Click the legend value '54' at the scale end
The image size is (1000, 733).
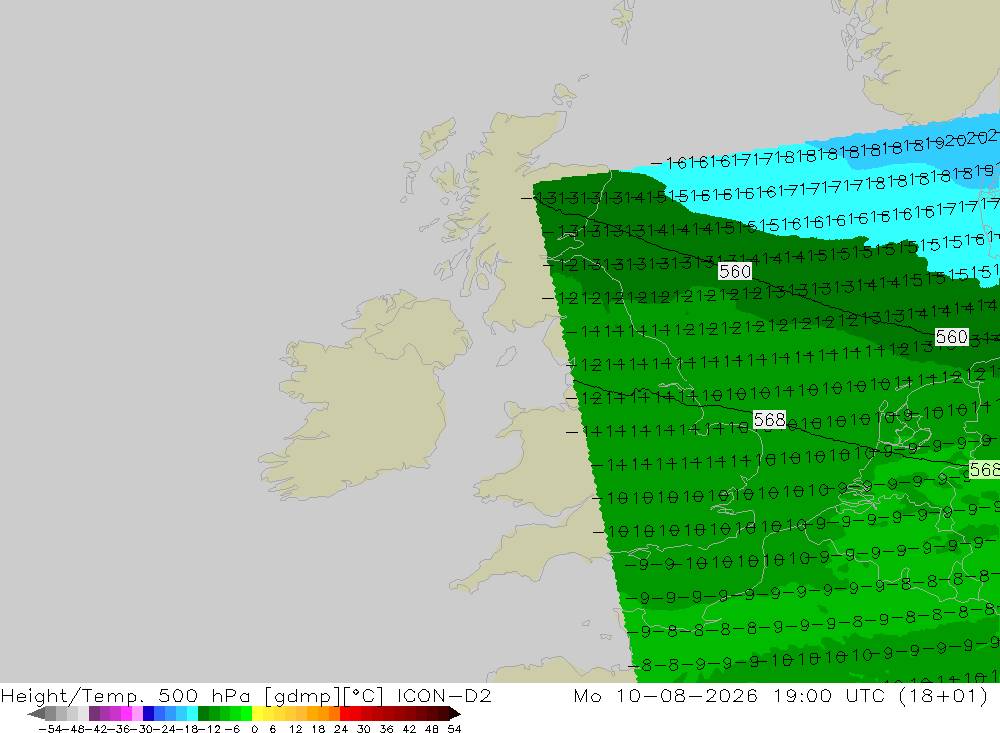click(454, 729)
